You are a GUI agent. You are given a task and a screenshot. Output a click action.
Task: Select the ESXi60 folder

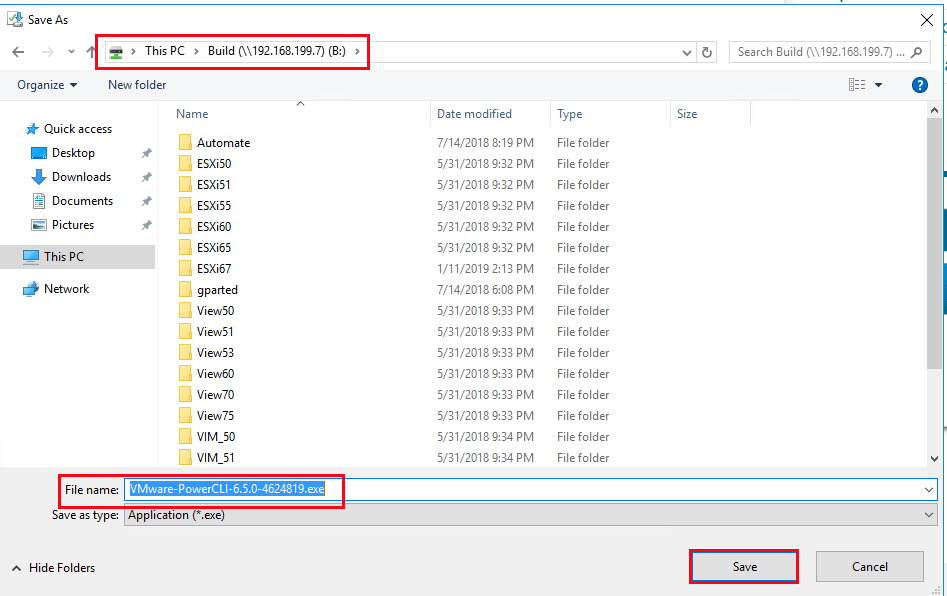coord(214,226)
